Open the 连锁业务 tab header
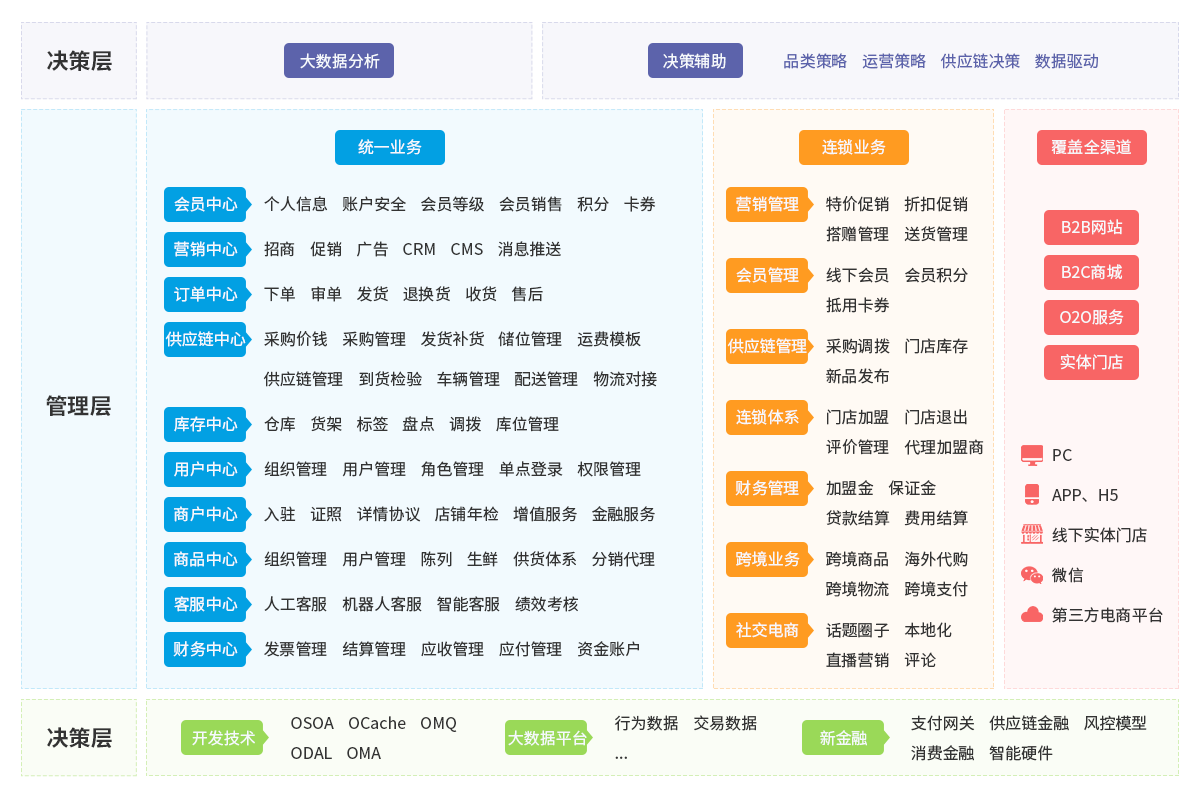Screen dimensions: 1200x800 [x=853, y=148]
